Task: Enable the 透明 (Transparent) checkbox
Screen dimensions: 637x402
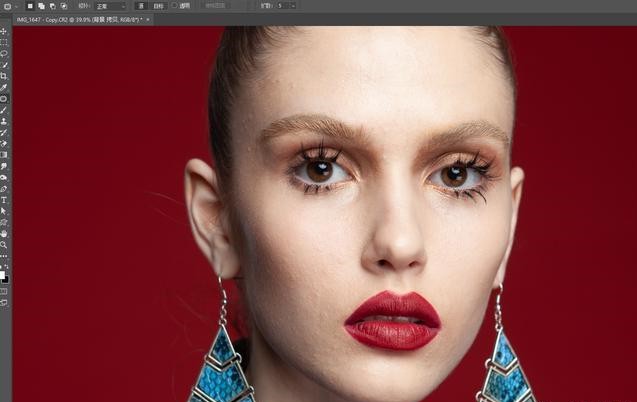Action: click(174, 5)
